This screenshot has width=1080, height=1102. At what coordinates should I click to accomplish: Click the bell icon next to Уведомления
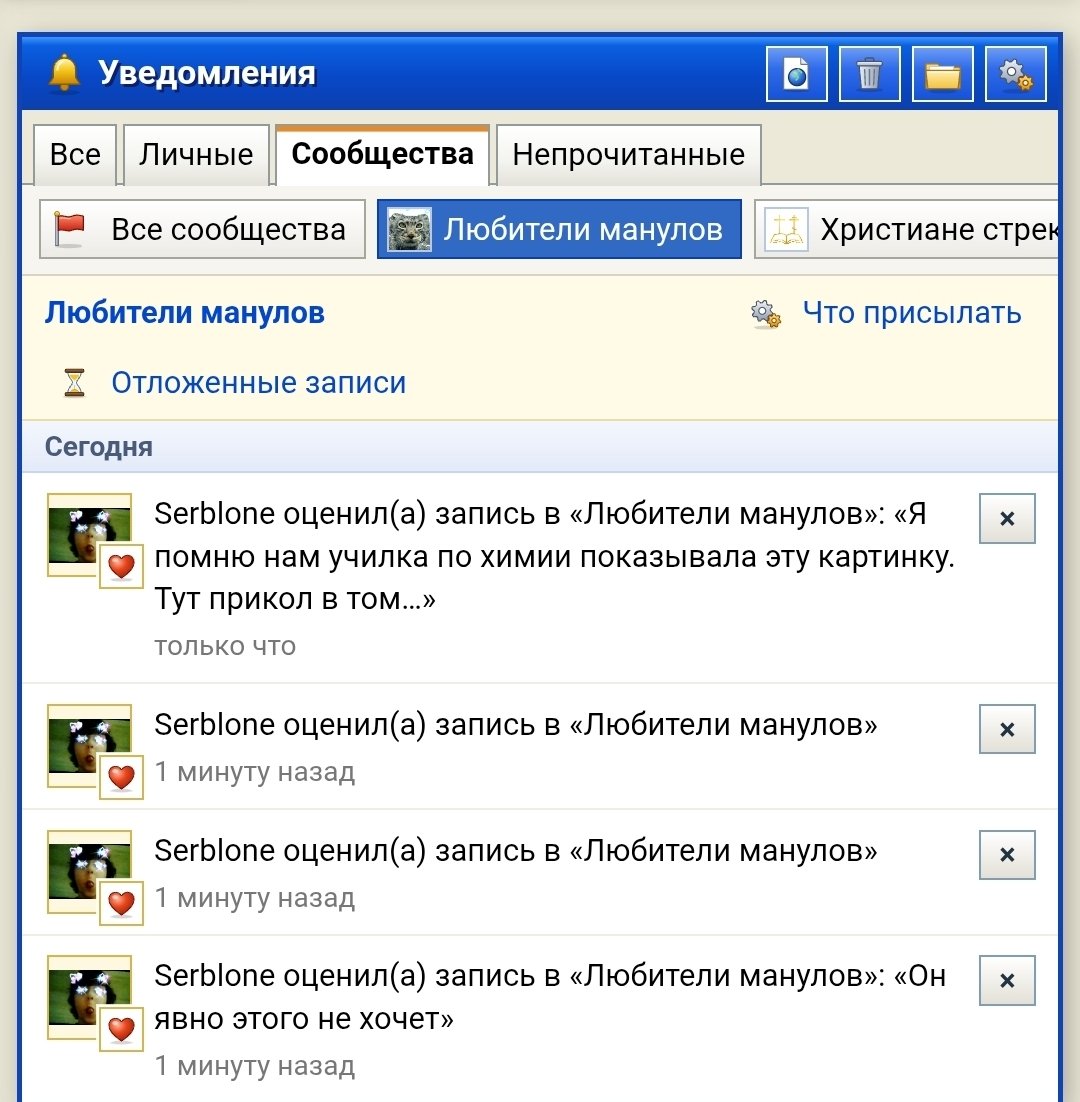pyautogui.click(x=64, y=73)
